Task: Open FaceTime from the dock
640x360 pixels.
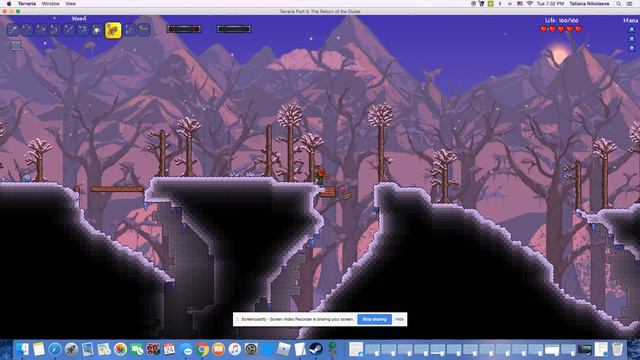Action: point(137,349)
